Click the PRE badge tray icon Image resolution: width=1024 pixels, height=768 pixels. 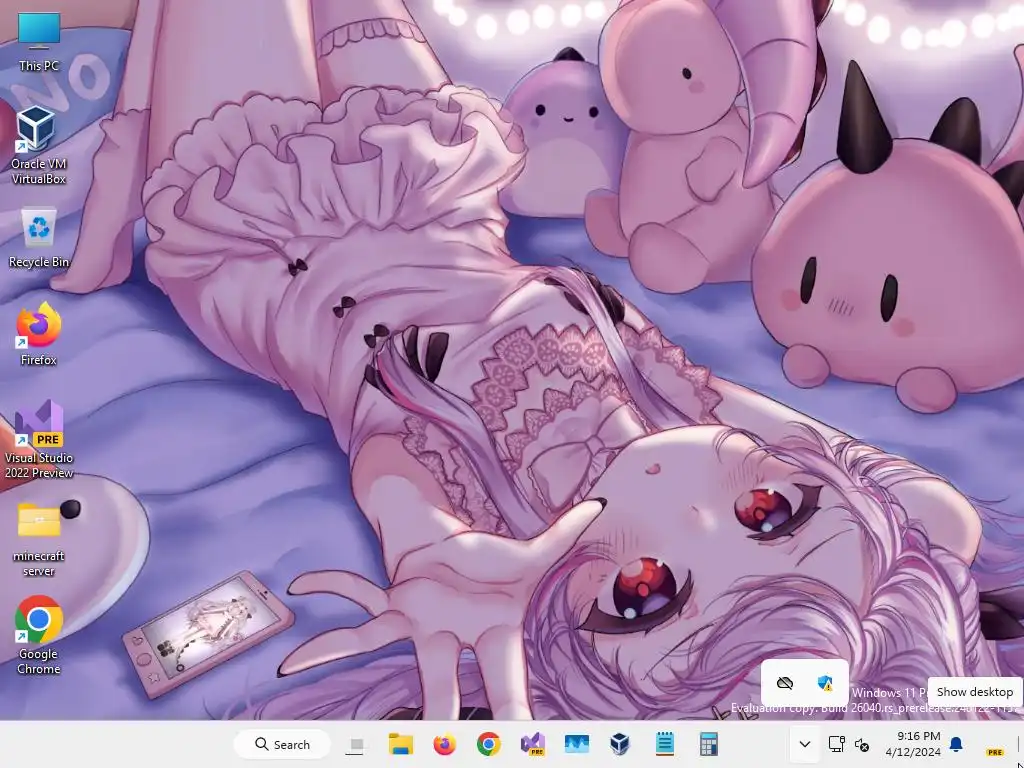tap(995, 752)
